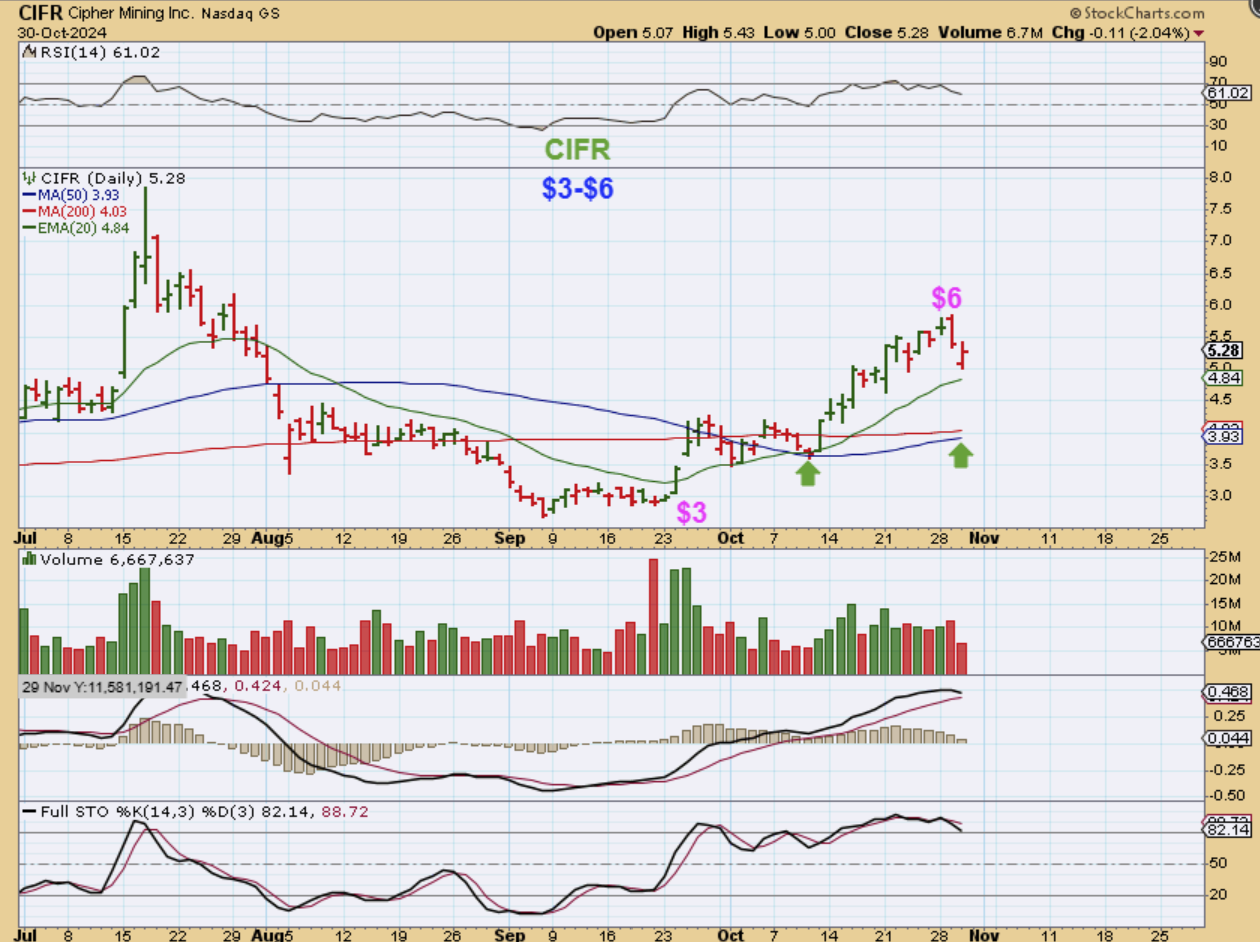Click the High 5.43 value

[x=721, y=32]
